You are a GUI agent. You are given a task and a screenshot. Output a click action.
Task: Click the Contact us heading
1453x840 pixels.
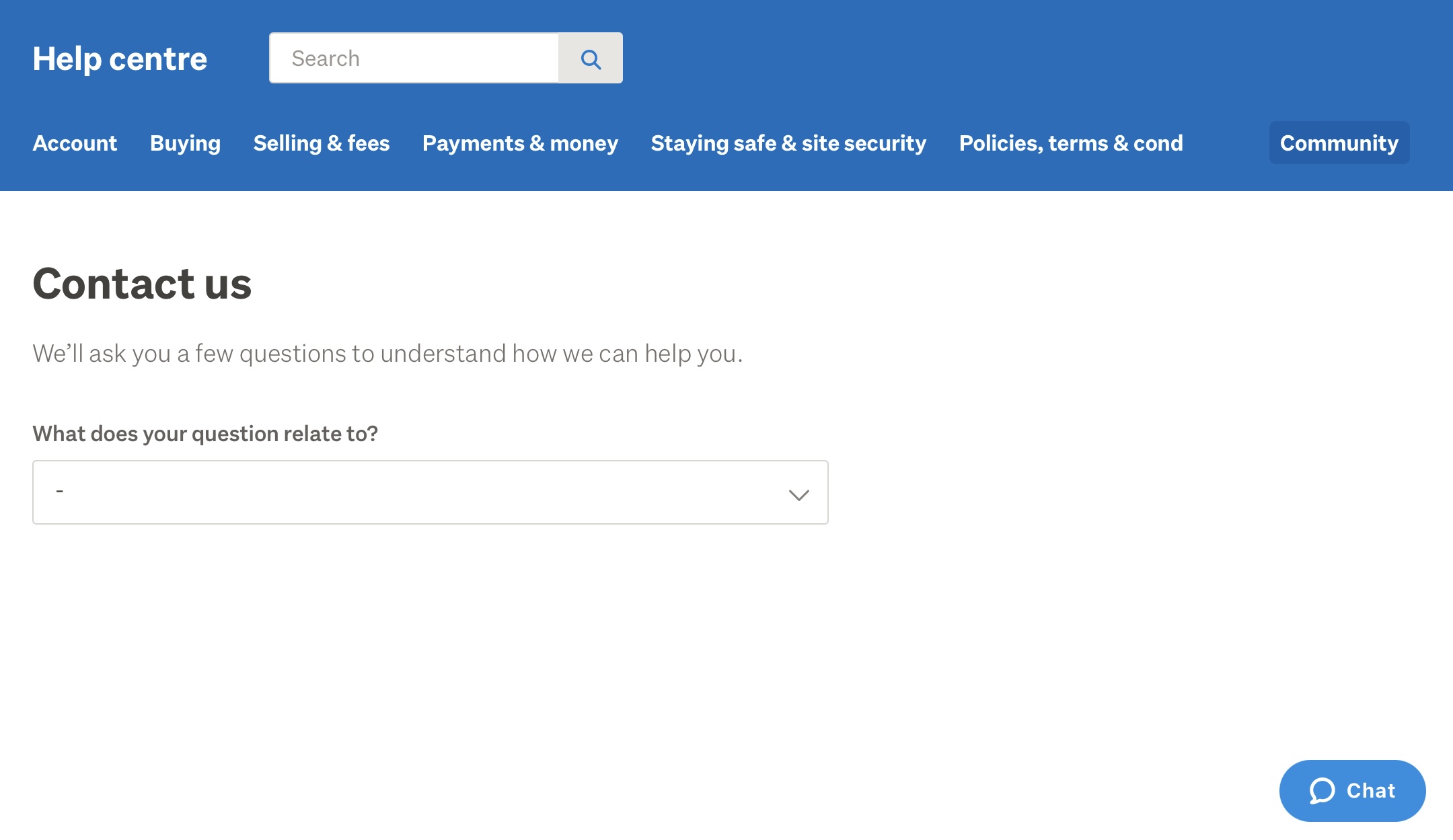pyautogui.click(x=142, y=283)
